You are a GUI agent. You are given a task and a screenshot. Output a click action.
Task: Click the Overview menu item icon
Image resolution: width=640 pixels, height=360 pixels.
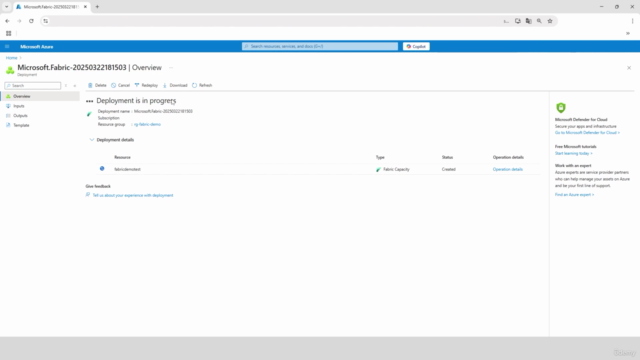tap(8, 96)
